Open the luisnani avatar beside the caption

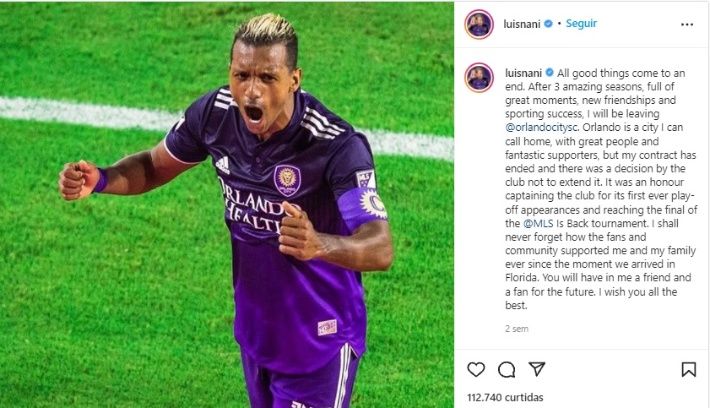pos(479,77)
